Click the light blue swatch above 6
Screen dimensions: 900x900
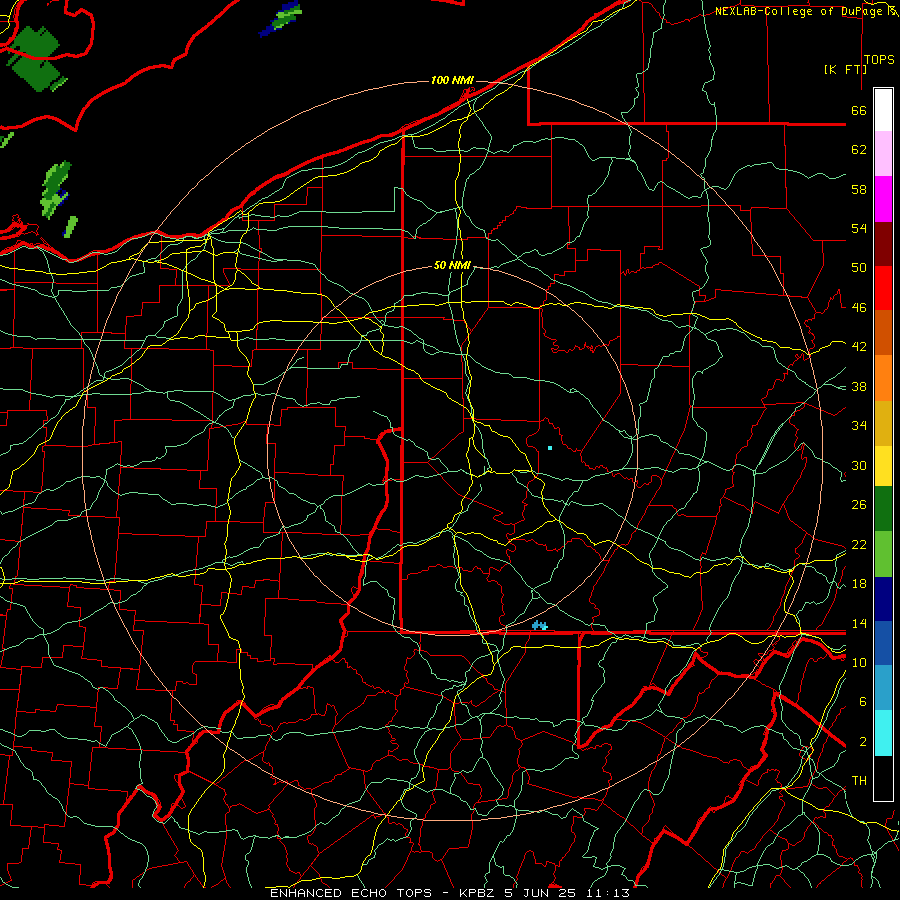coord(883,688)
